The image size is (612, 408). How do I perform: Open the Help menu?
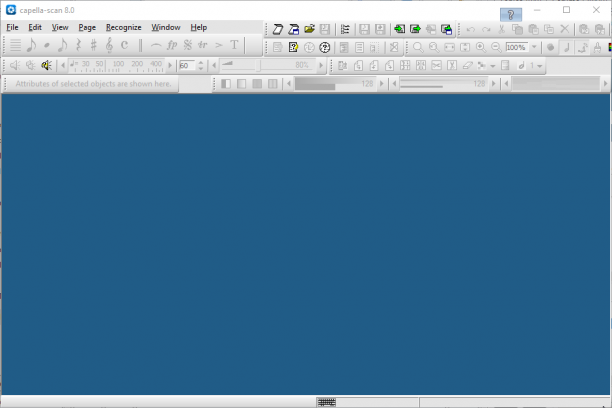click(x=199, y=27)
